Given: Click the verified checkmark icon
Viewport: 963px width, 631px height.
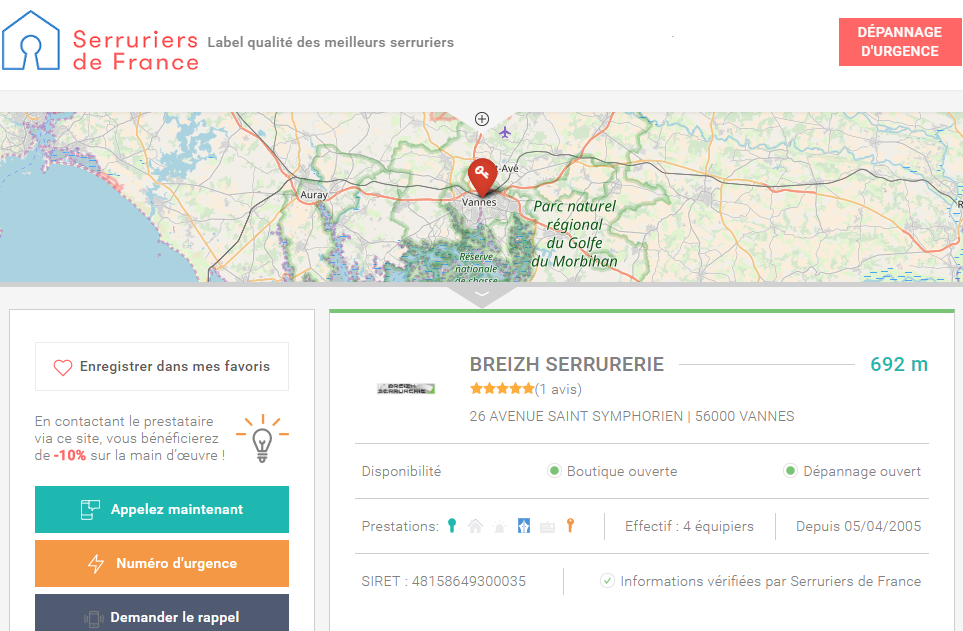Looking at the screenshot, I should coord(607,581).
